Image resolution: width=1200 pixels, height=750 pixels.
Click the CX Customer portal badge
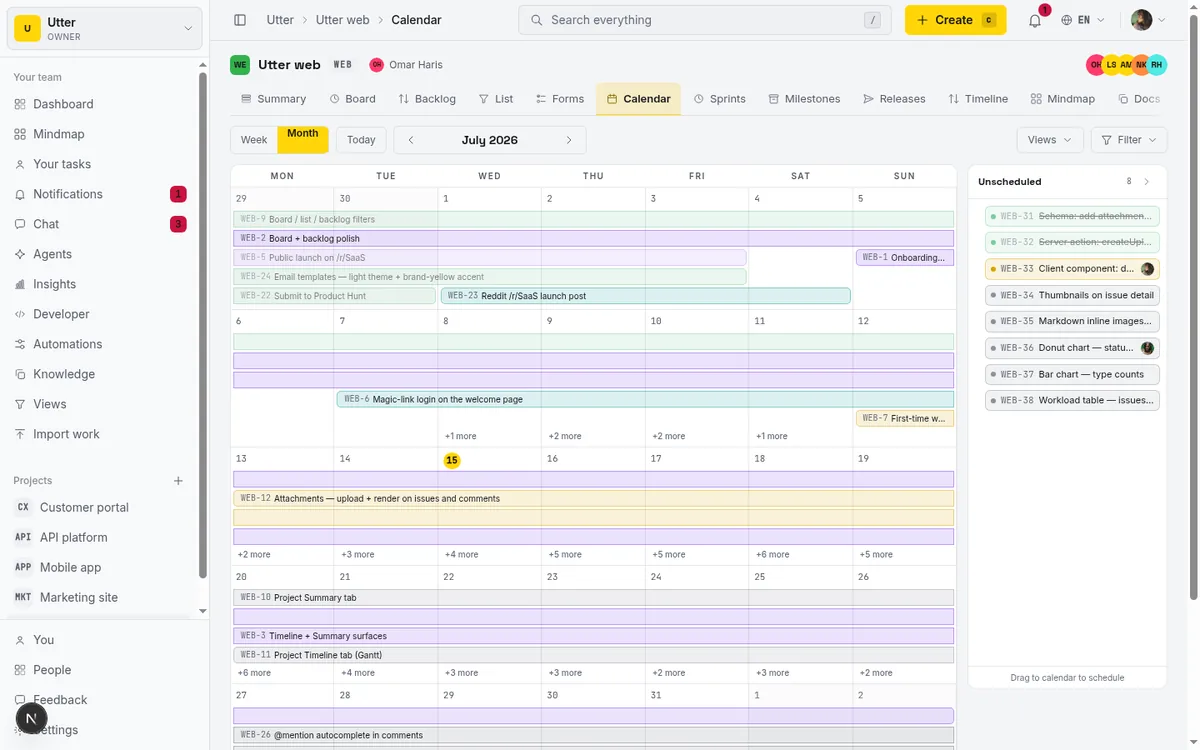pos(23,507)
